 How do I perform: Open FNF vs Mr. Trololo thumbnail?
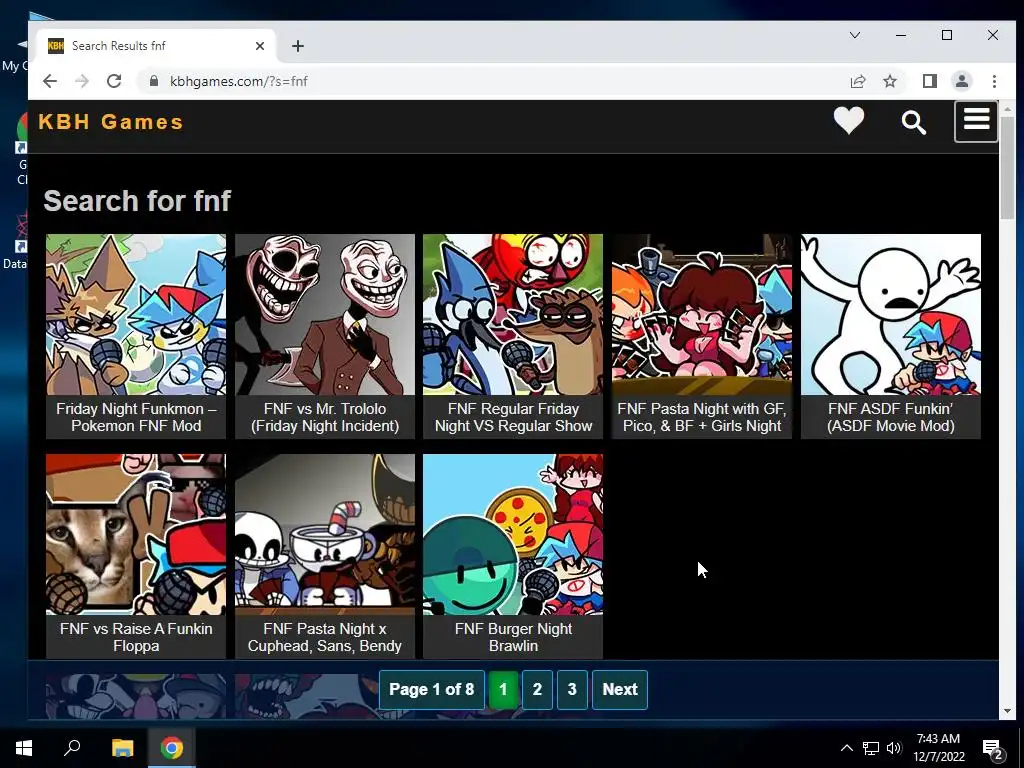pyautogui.click(x=325, y=315)
